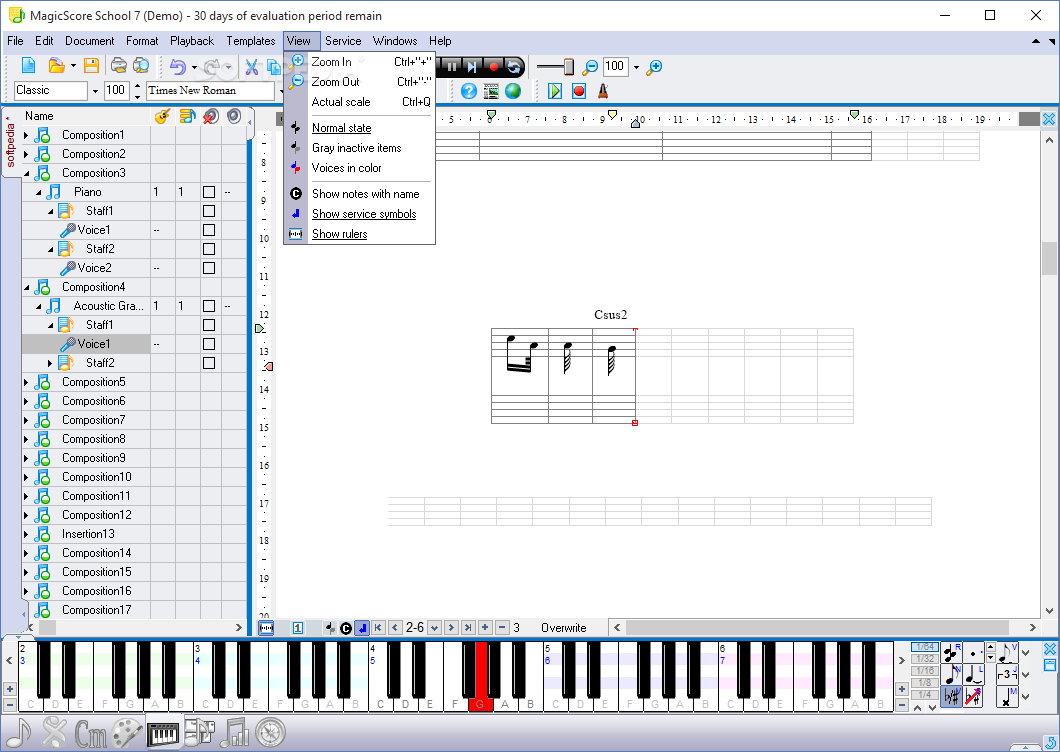Open the Classic style dropdown

pos(95,91)
